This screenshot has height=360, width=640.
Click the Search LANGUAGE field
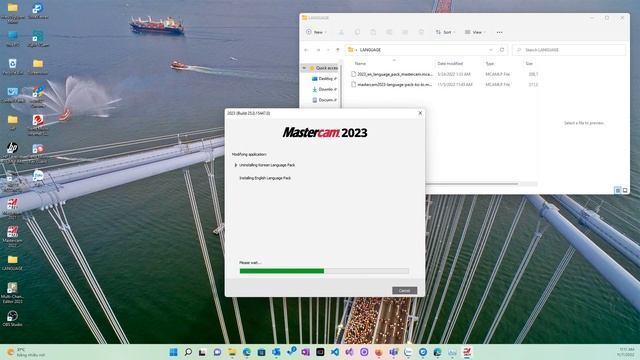(569, 50)
